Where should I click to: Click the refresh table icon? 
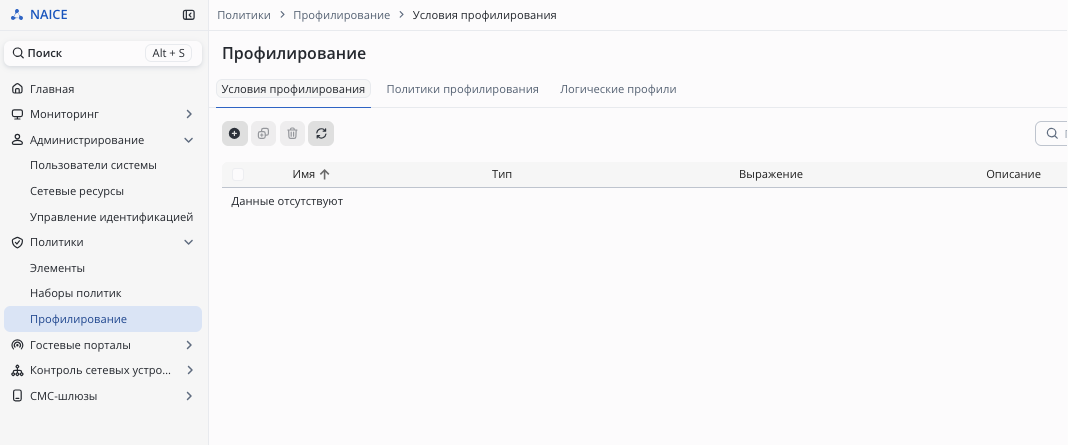321,133
